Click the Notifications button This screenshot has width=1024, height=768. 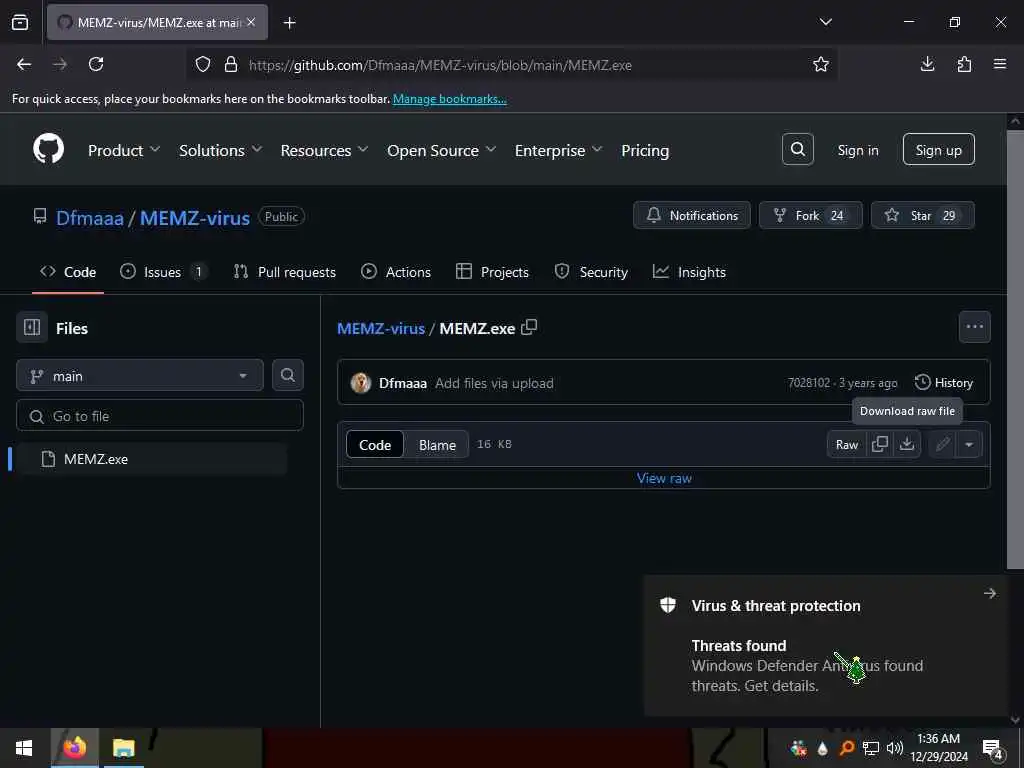point(692,216)
